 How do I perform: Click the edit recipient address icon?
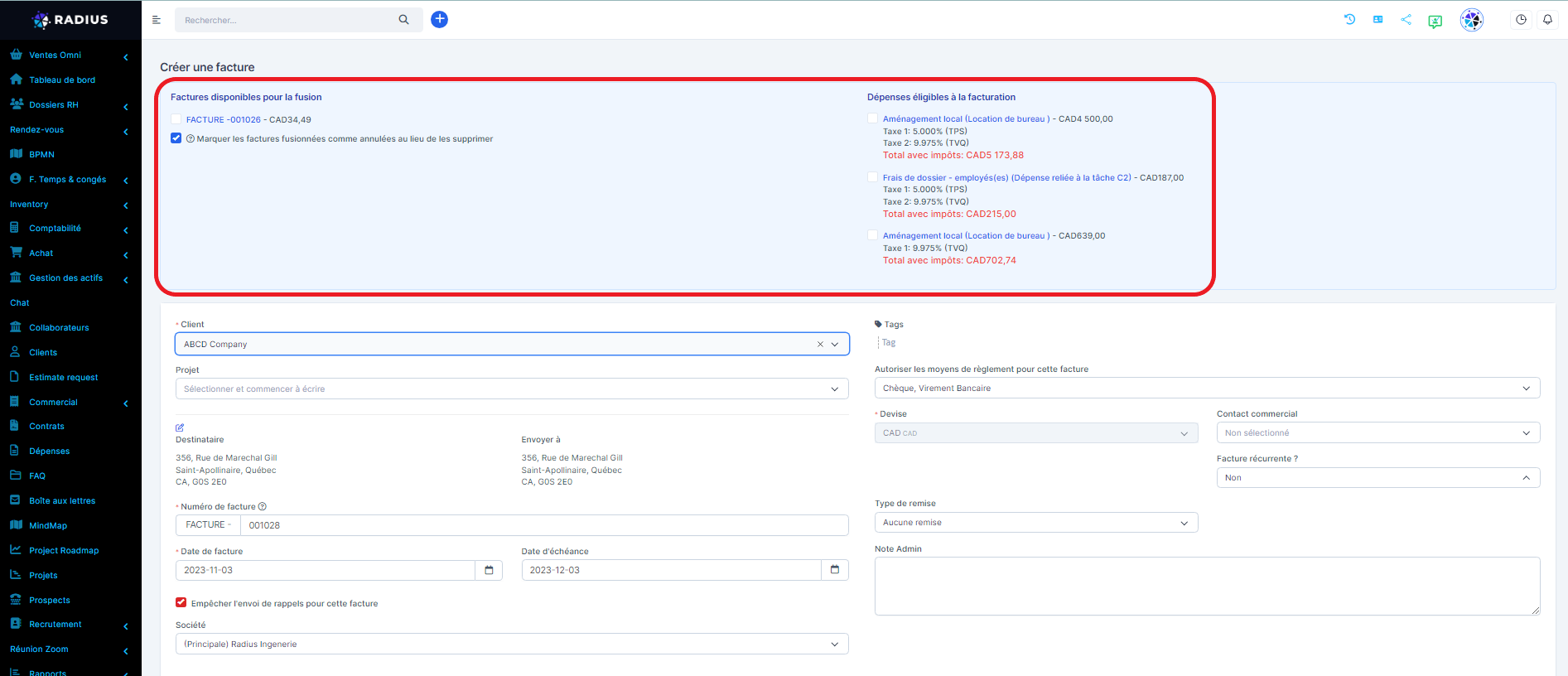pyautogui.click(x=180, y=427)
